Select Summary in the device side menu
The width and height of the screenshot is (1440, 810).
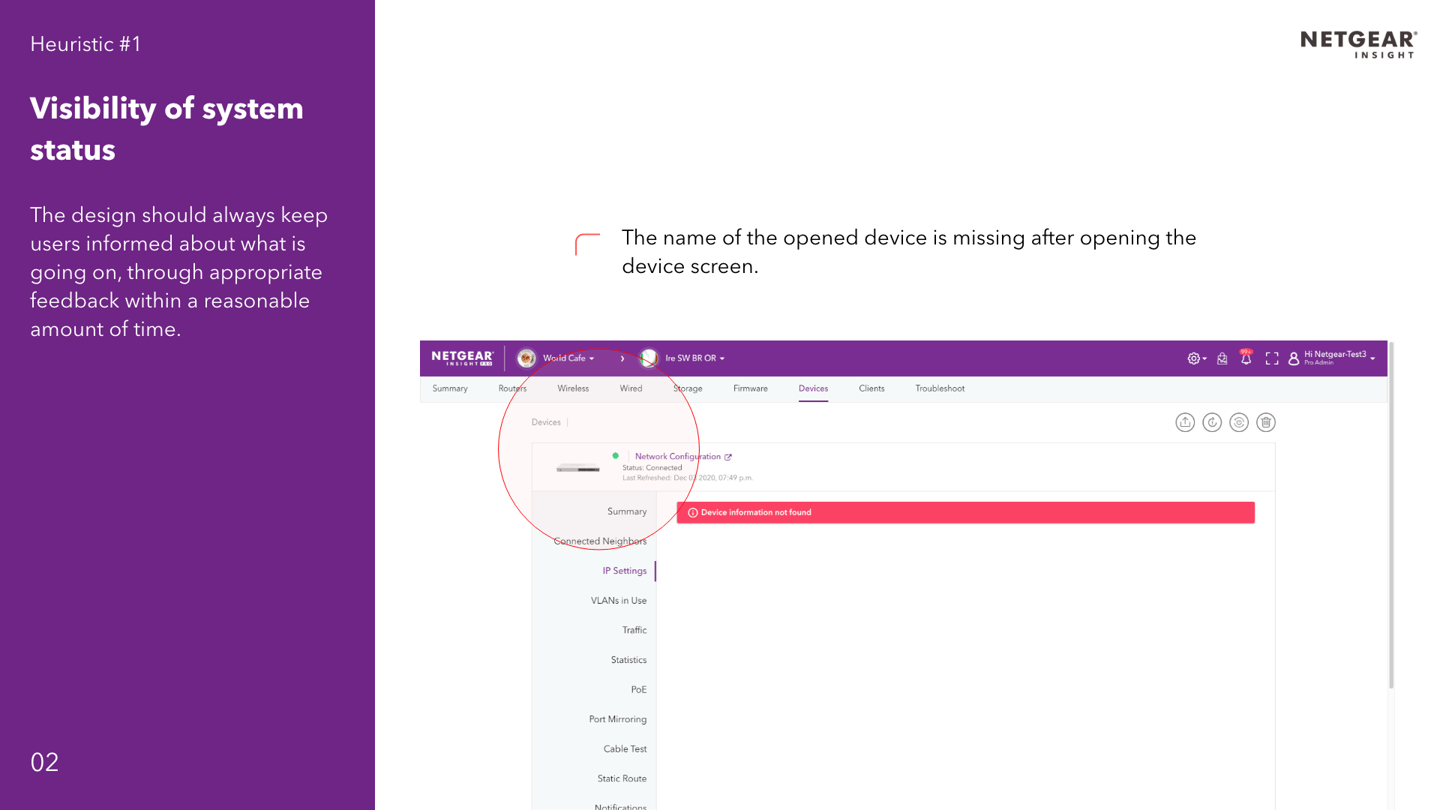coord(627,512)
